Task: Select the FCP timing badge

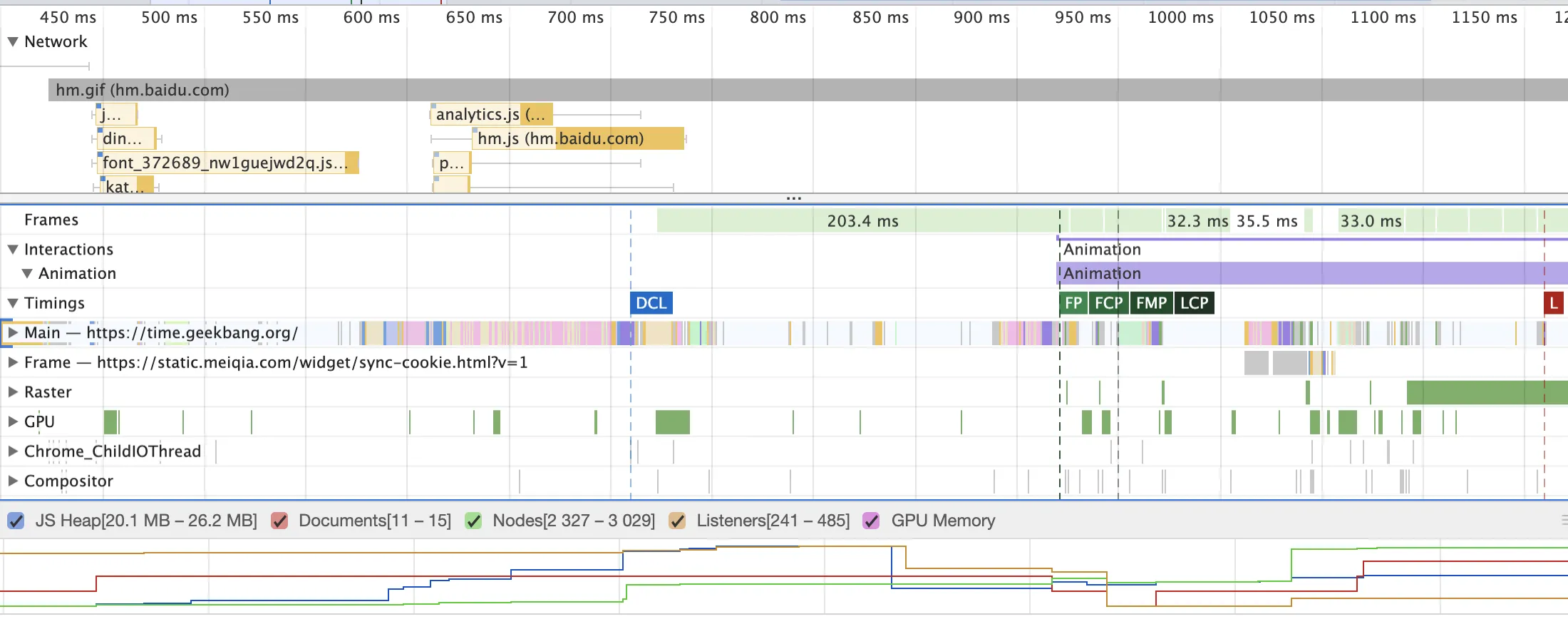Action: click(1108, 303)
